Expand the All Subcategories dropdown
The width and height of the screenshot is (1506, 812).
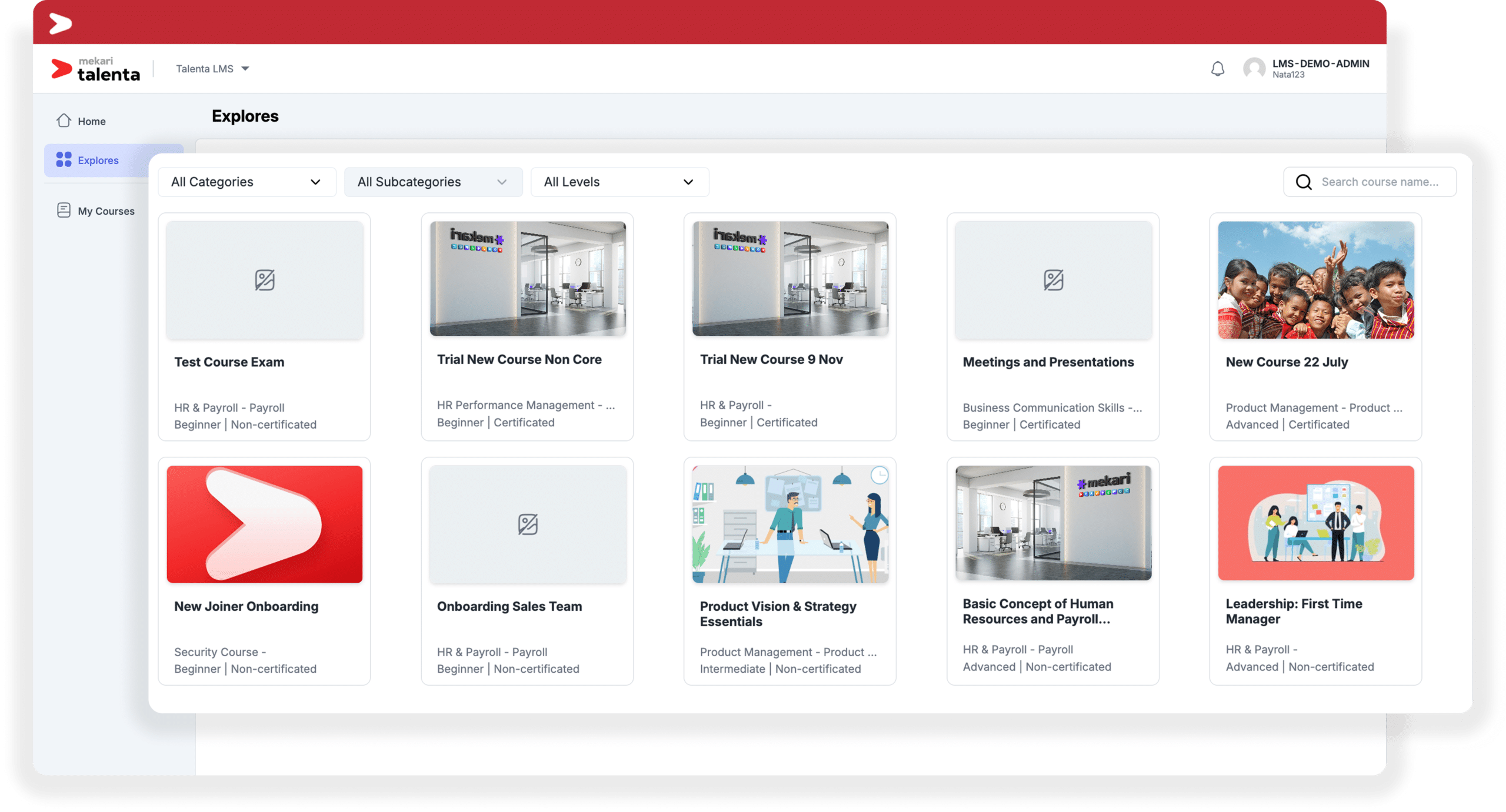(433, 182)
